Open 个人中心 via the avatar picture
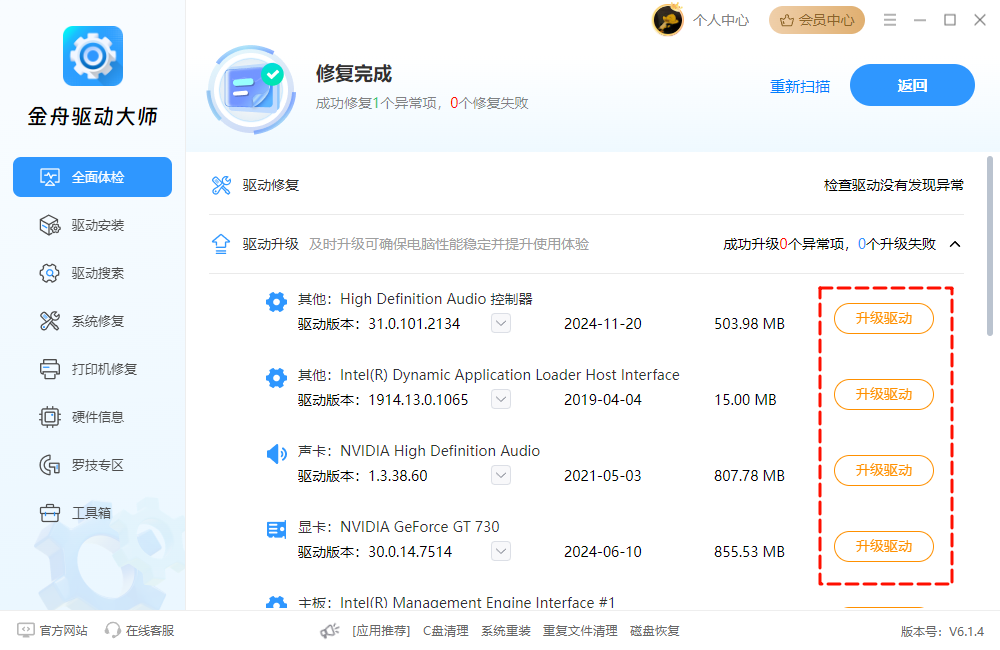The height and width of the screenshot is (650, 1000). pyautogui.click(x=668, y=19)
